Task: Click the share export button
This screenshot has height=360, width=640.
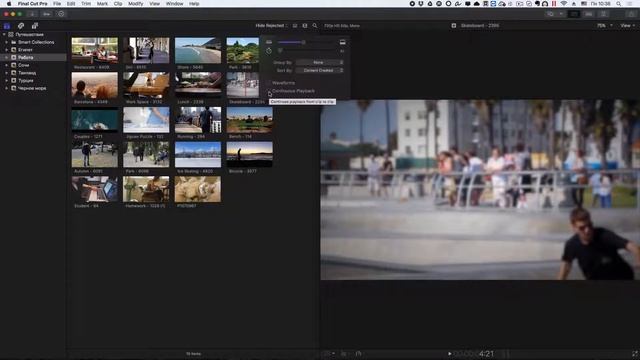Action: pyautogui.click(x=631, y=14)
